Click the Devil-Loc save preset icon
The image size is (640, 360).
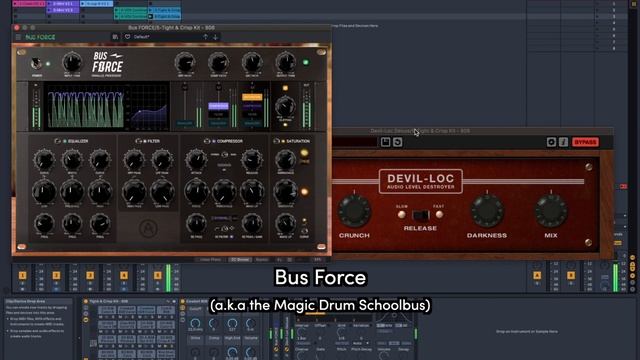(385, 142)
